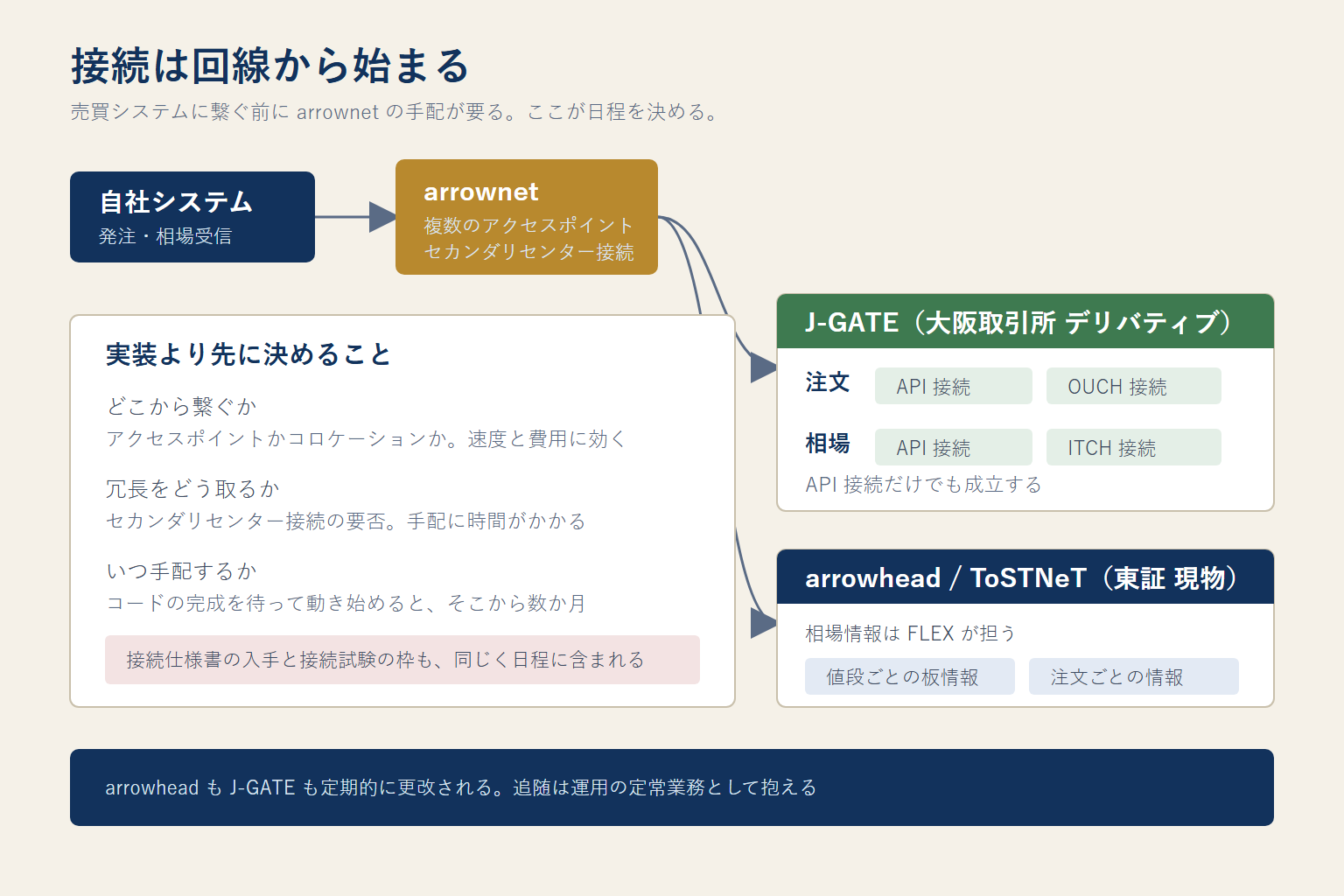Select the arrownet box heading
The height and width of the screenshot is (896, 1344).
(481, 192)
